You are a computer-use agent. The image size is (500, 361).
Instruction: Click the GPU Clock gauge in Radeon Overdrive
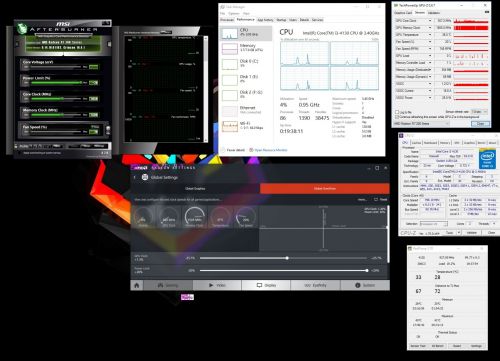(x=169, y=217)
